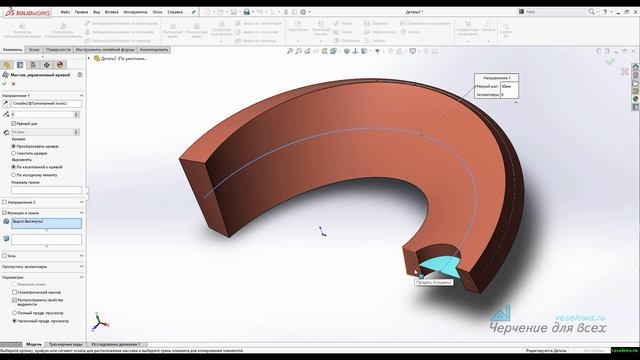Collapse the Направление 1 callout in the viewport
The width and height of the screenshot is (640, 360).
click(x=516, y=102)
